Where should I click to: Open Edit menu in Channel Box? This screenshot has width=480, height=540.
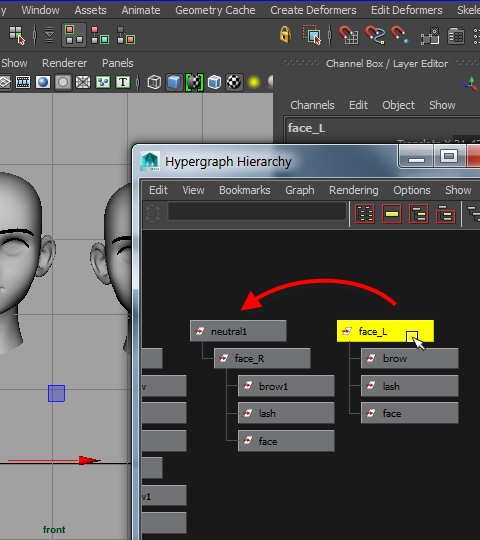pos(358,105)
